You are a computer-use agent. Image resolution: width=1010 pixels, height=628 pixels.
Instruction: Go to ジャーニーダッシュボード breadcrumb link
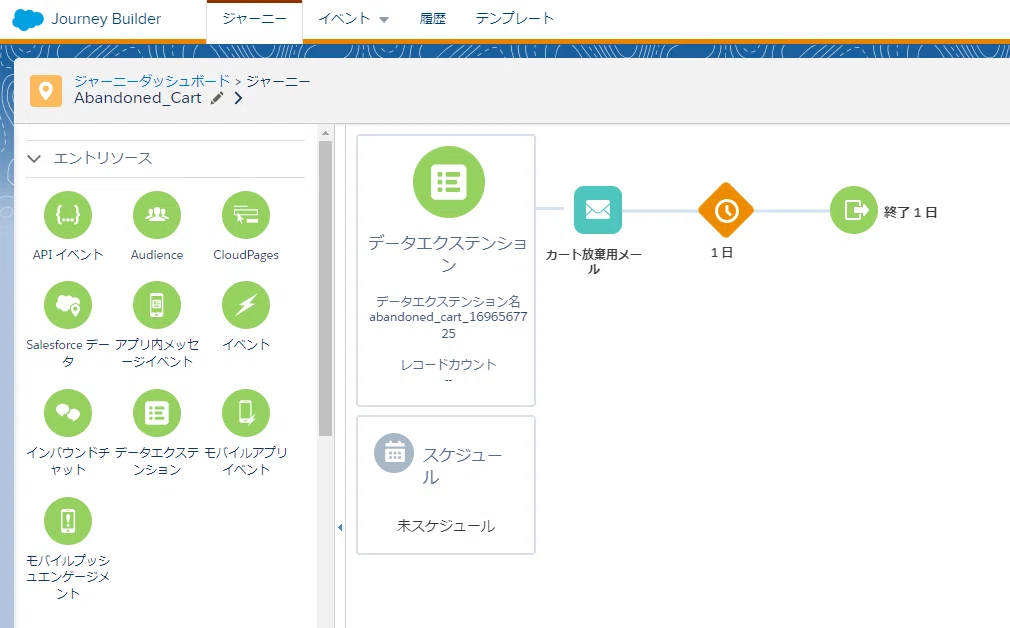152,81
